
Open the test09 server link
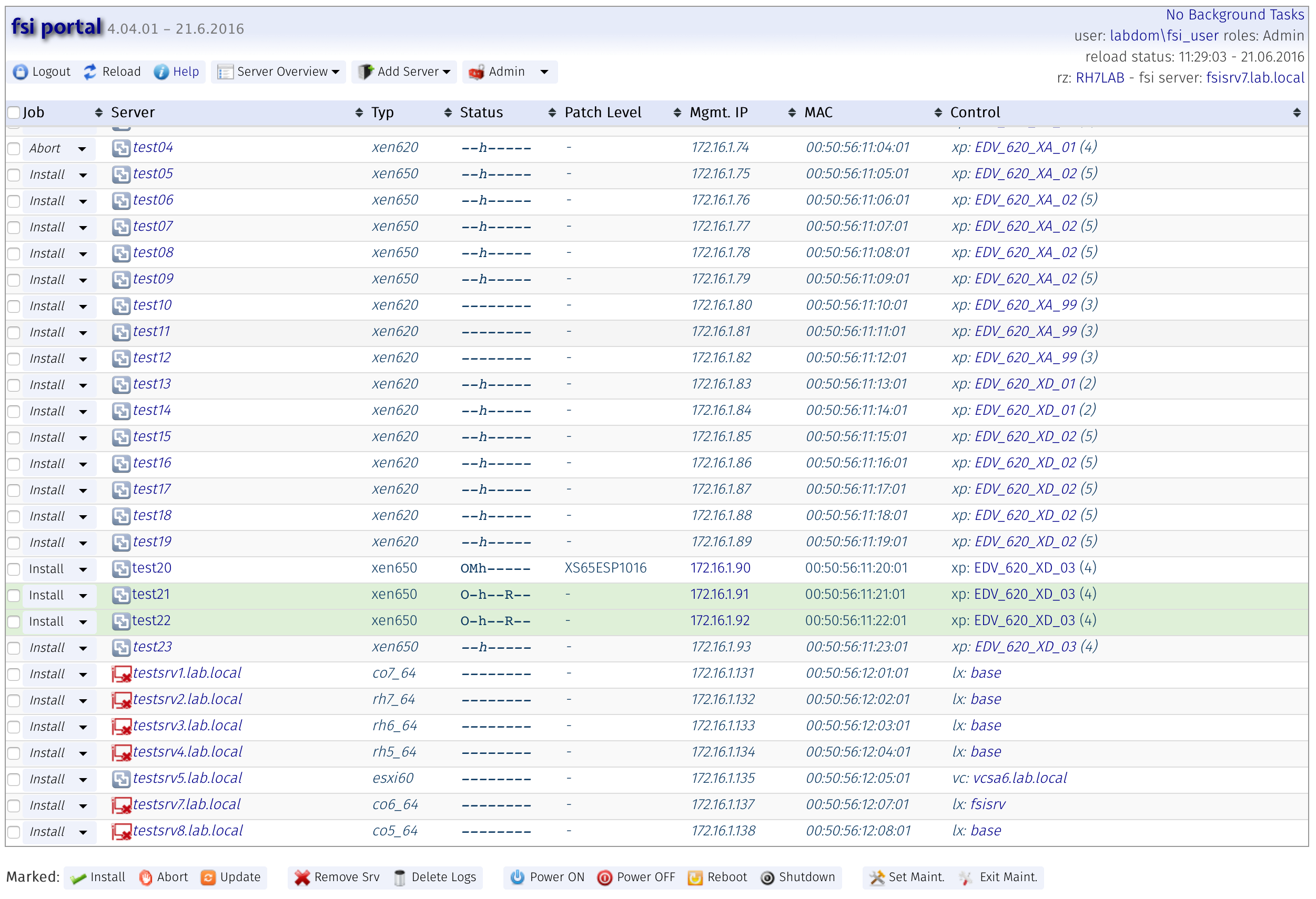pos(154,279)
